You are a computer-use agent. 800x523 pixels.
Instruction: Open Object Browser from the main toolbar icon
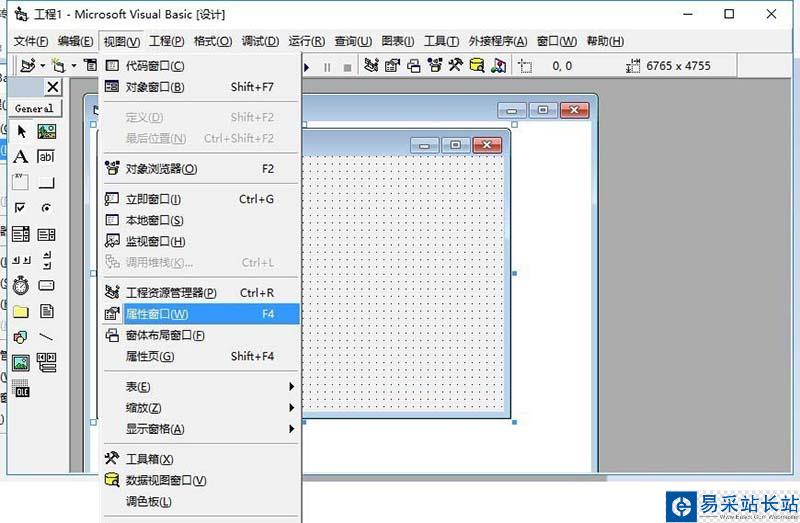pyautogui.click(x=435, y=65)
